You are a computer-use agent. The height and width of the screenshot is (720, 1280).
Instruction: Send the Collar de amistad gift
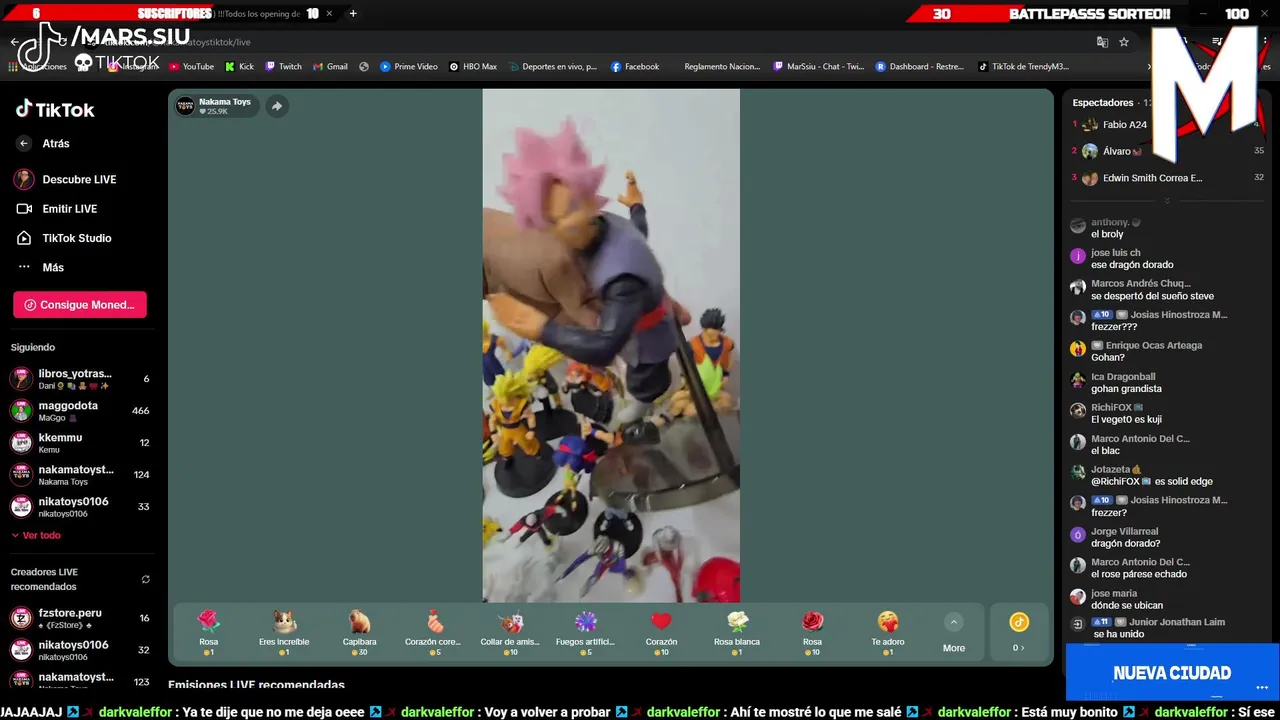(x=510, y=632)
